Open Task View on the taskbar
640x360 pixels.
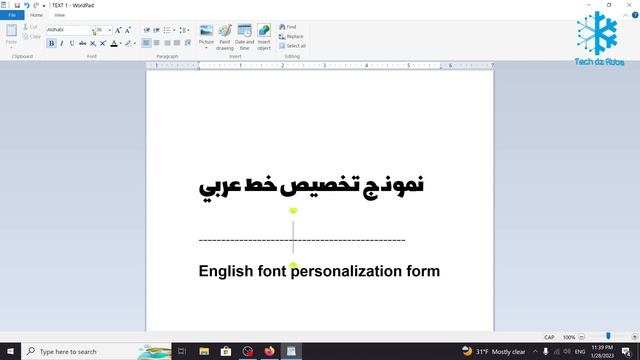pyautogui.click(x=182, y=351)
